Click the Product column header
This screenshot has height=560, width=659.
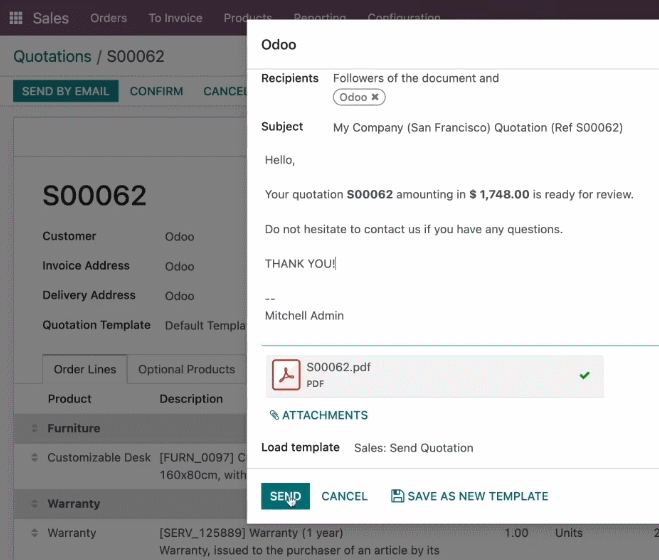69,399
